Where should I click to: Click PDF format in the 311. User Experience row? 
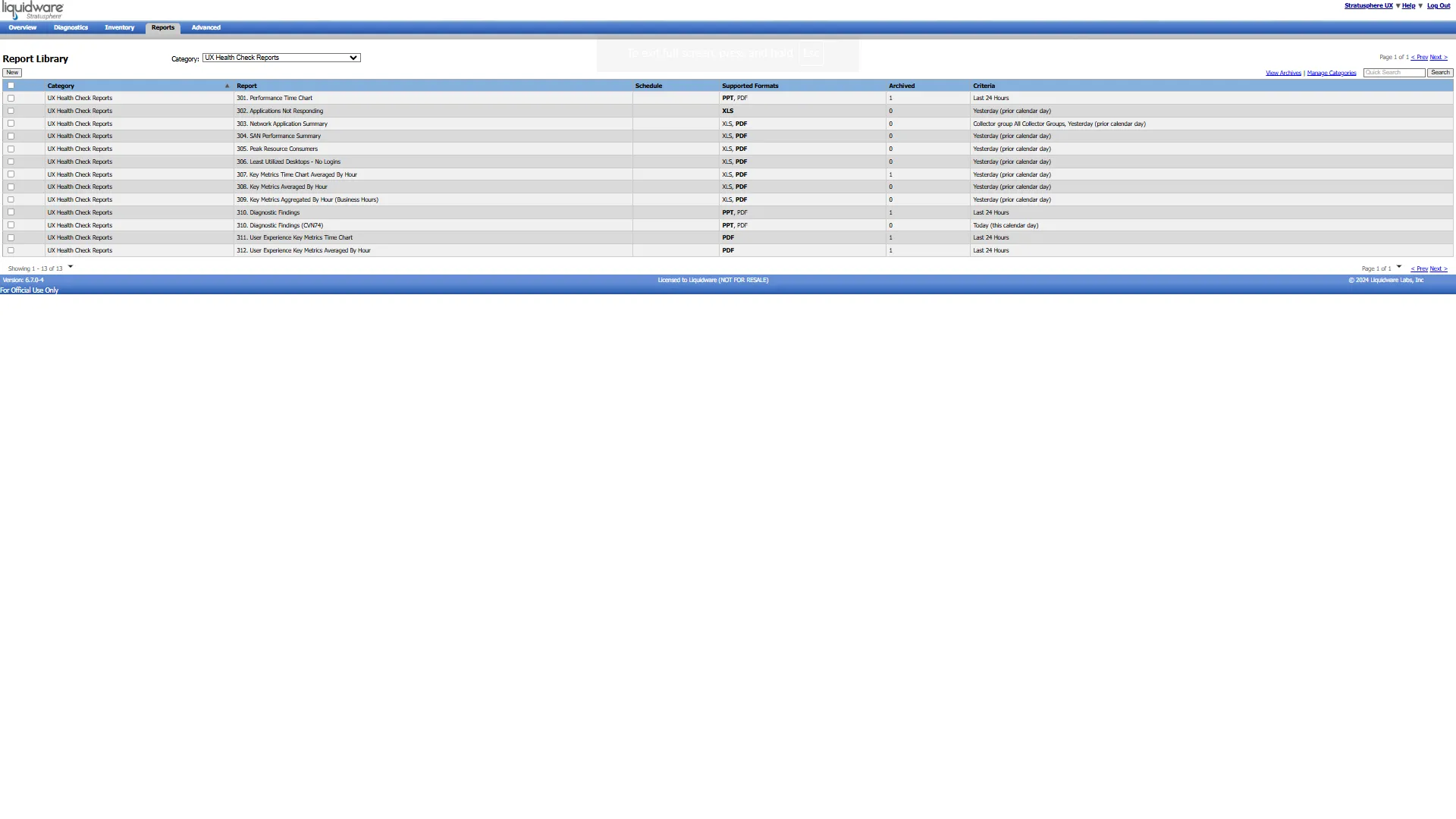point(728,237)
